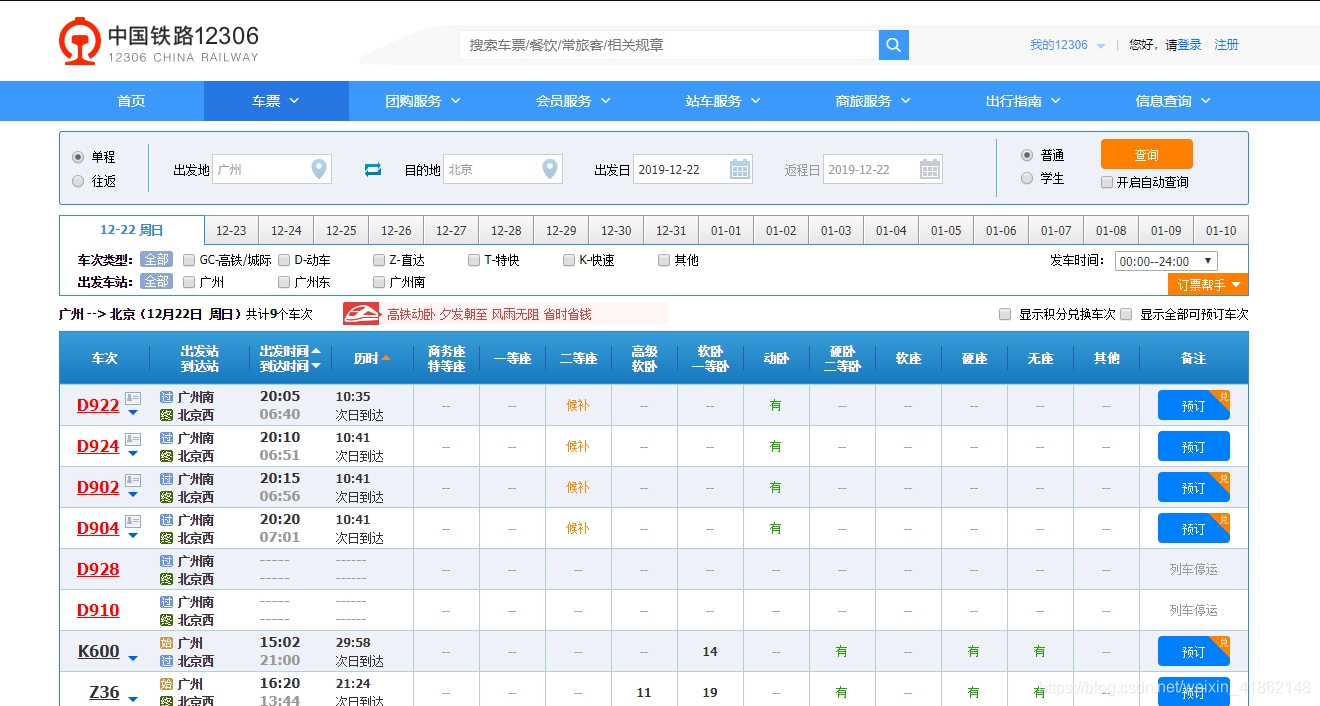This screenshot has width=1320, height=706.
Task: Open train number Z36 link
Action: coord(104,692)
